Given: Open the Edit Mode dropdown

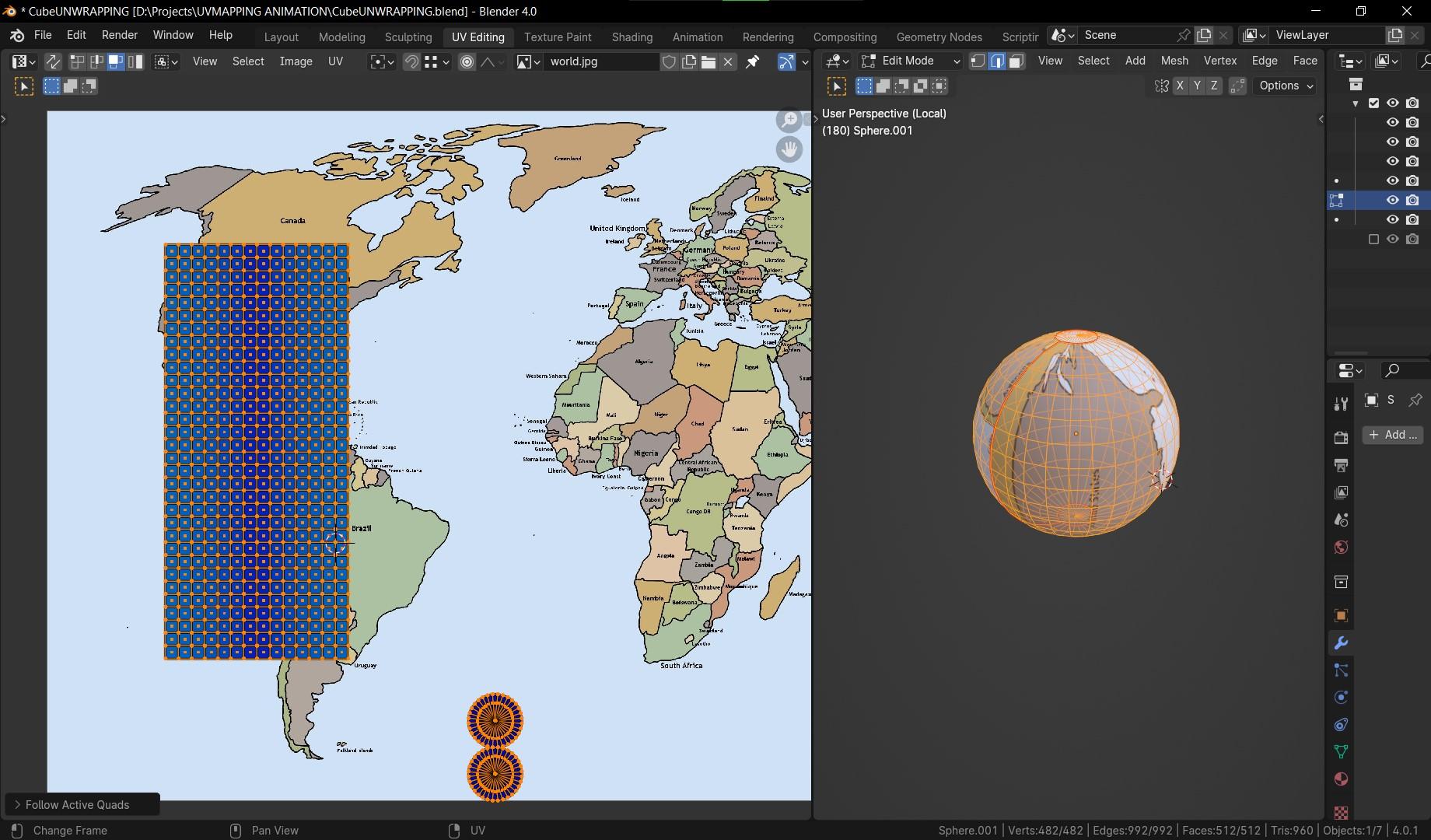Looking at the screenshot, I should 910,61.
